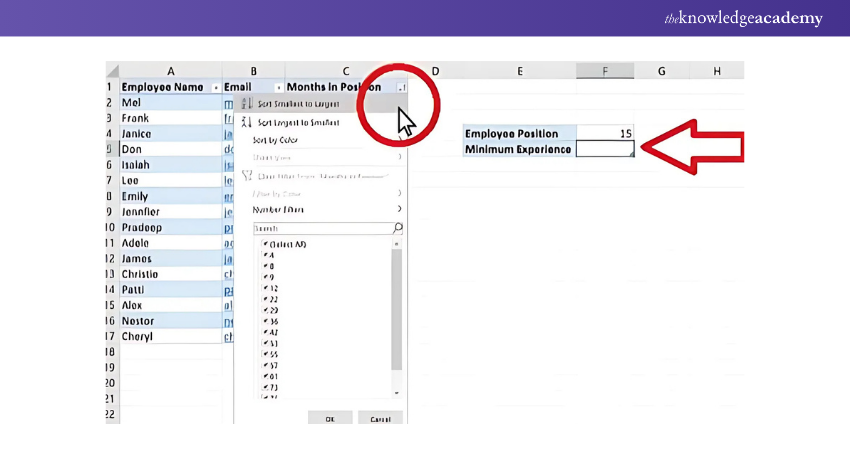The image size is (850, 450).
Task: Select the empty Minimum Experience value cell
Action: [x=605, y=149]
